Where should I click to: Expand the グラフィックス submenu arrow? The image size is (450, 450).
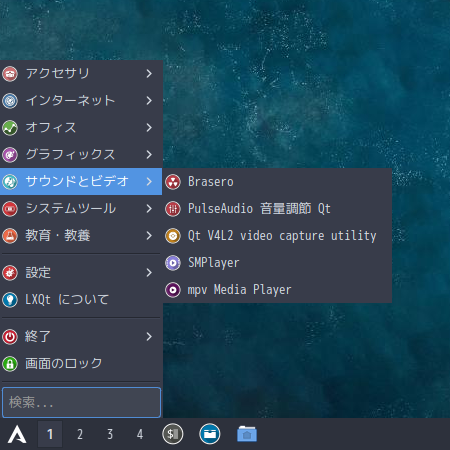149,155
